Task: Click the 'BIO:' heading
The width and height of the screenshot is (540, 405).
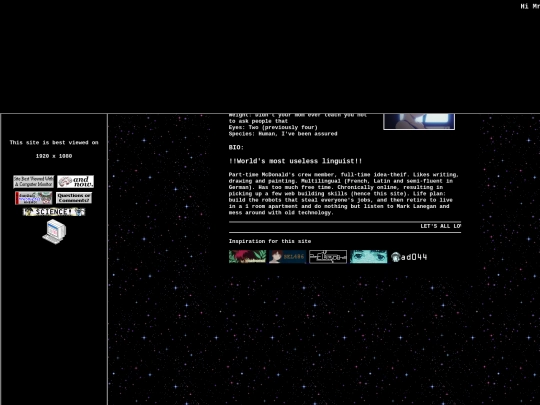Action: pyautogui.click(x=236, y=147)
